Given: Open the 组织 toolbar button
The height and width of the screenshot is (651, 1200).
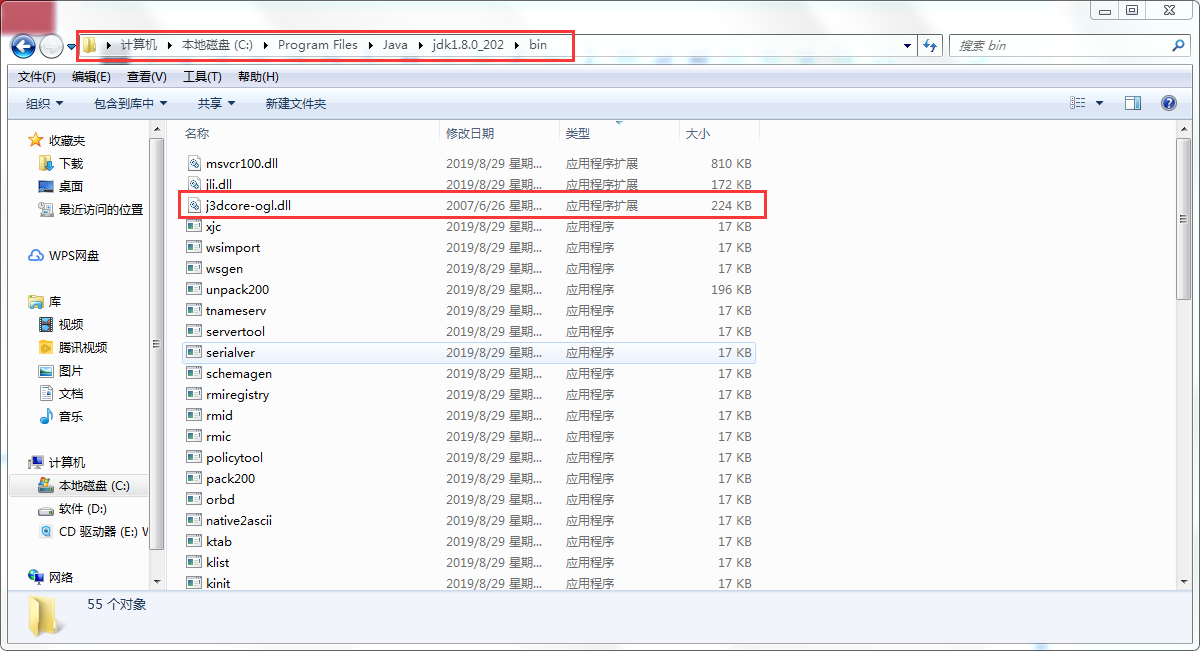Looking at the screenshot, I should point(41,103).
